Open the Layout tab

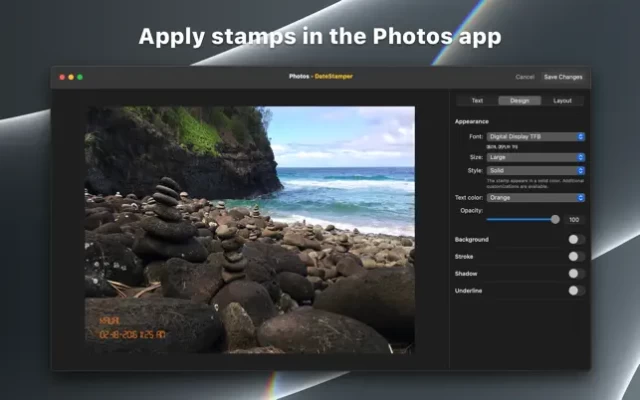click(x=562, y=101)
